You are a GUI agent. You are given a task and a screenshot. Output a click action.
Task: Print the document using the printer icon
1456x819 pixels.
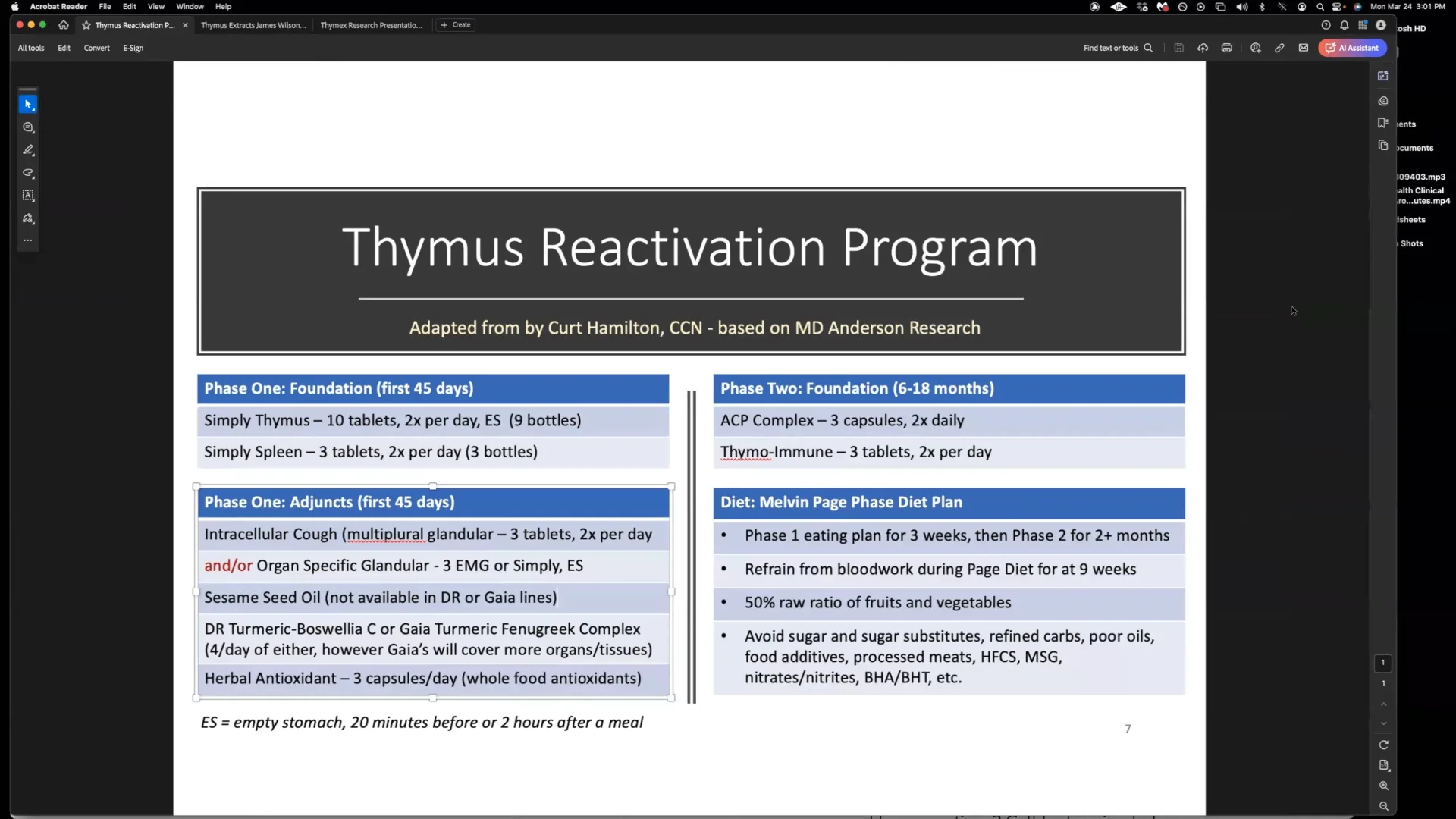1226,48
